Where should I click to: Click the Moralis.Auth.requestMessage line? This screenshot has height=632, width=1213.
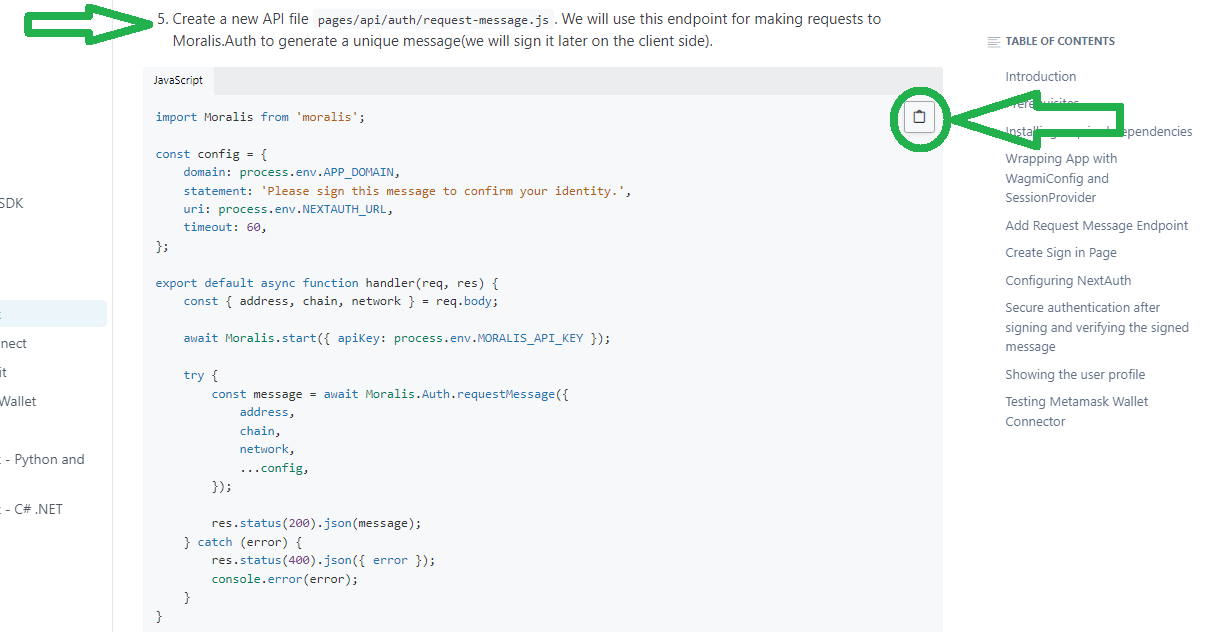[x=390, y=394]
